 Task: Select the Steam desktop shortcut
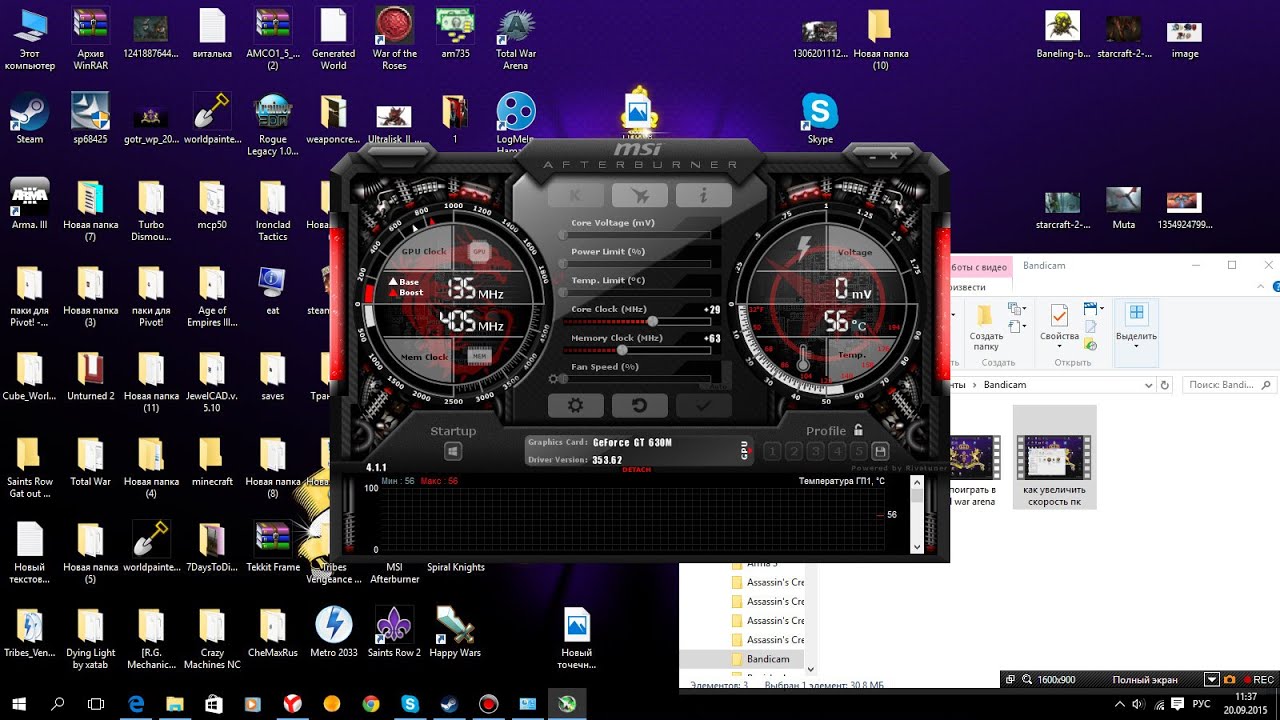coord(29,119)
